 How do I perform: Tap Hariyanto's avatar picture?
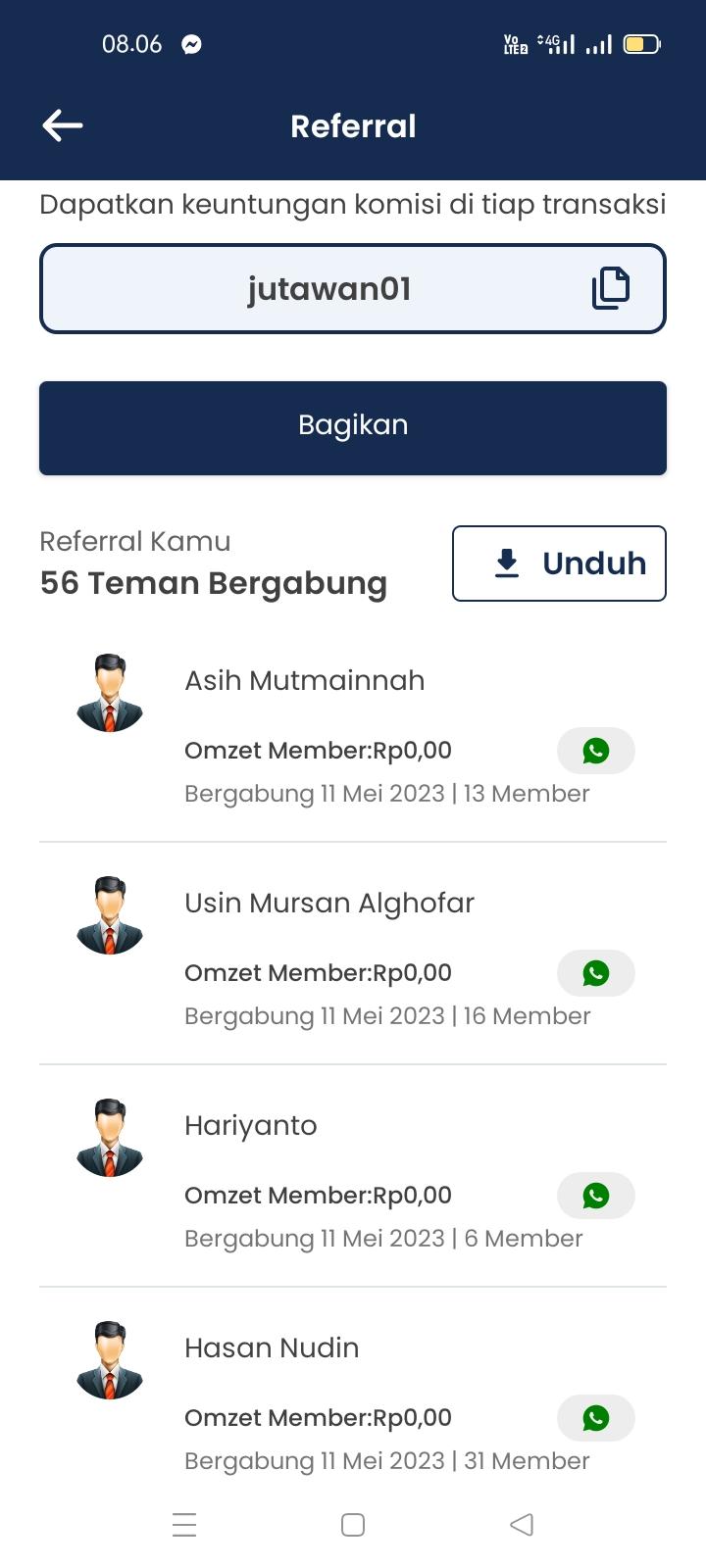(x=110, y=1138)
